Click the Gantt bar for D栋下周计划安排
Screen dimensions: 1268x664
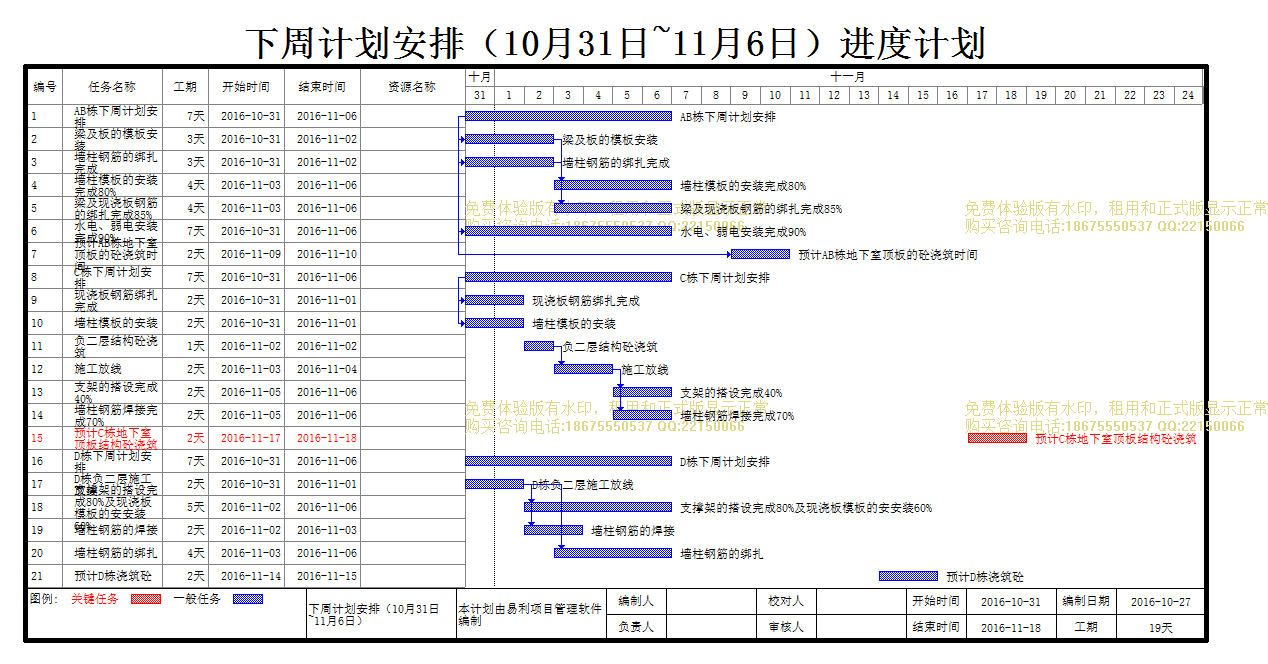(x=569, y=461)
